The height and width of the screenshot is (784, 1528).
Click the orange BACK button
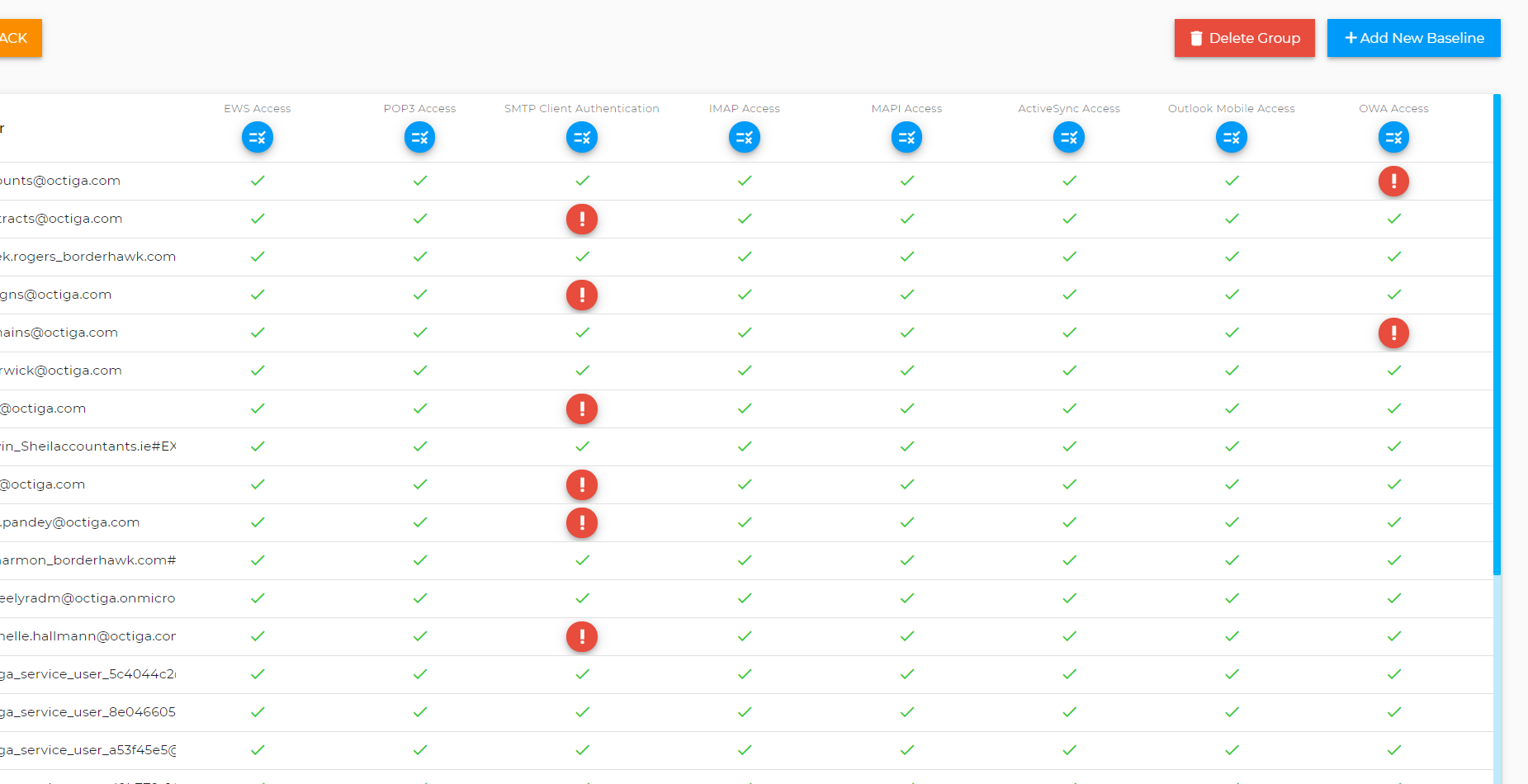(15, 38)
